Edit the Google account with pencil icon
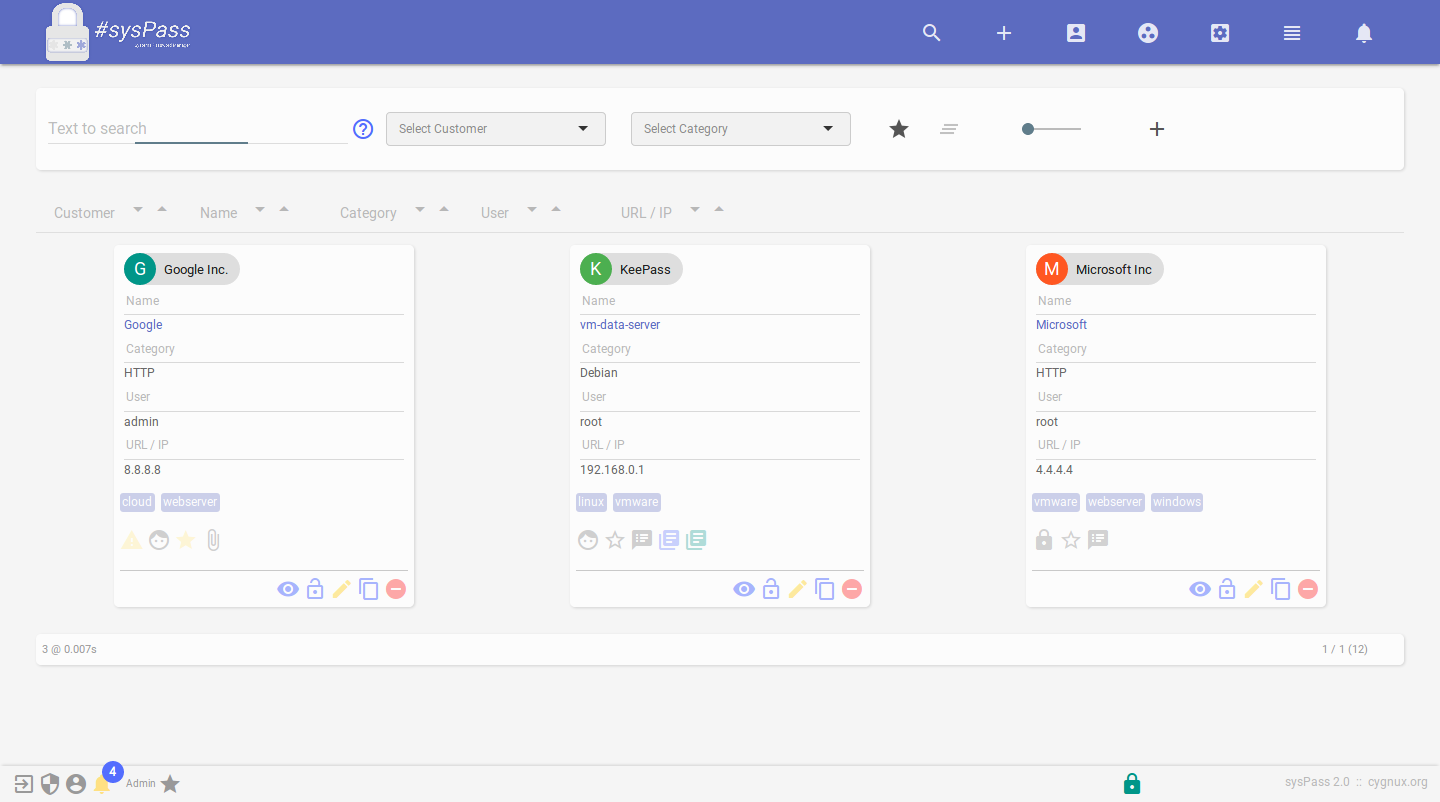1440x802 pixels. point(342,589)
